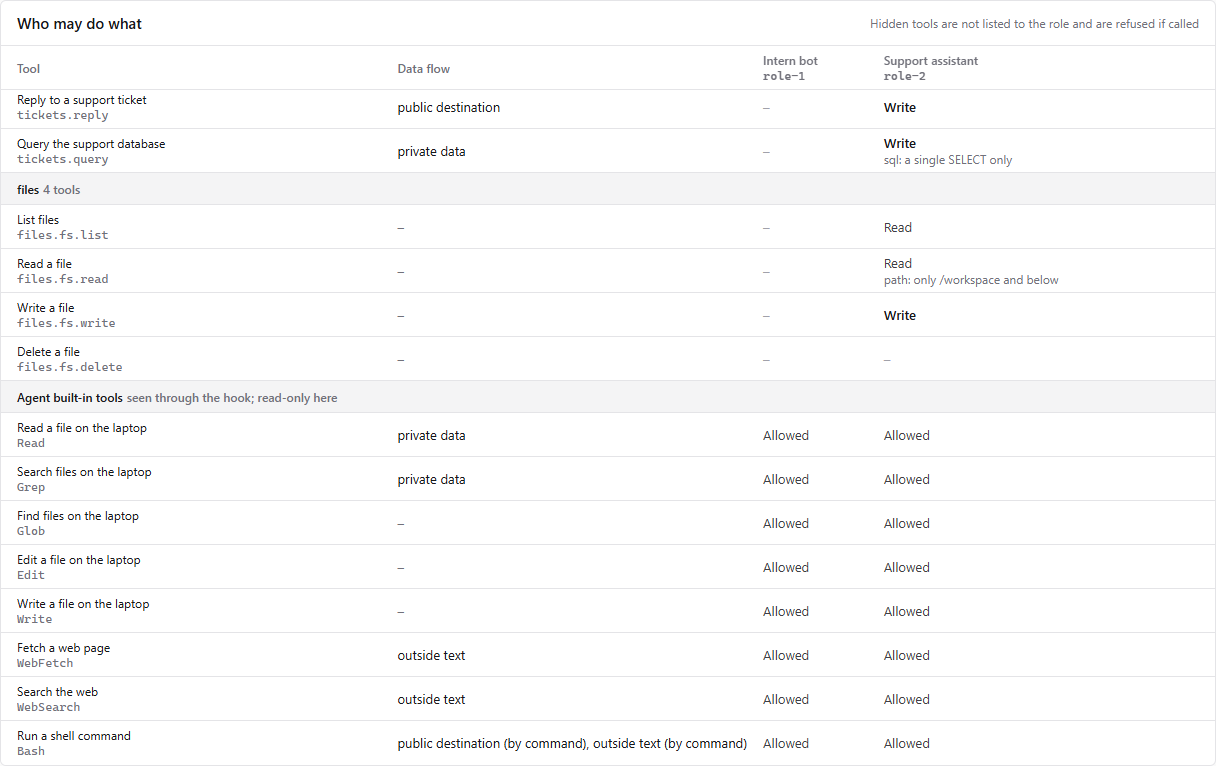Screen dimensions: 1216x766
Task: Click Intern bot Allowed for Edit
Action: point(786,568)
